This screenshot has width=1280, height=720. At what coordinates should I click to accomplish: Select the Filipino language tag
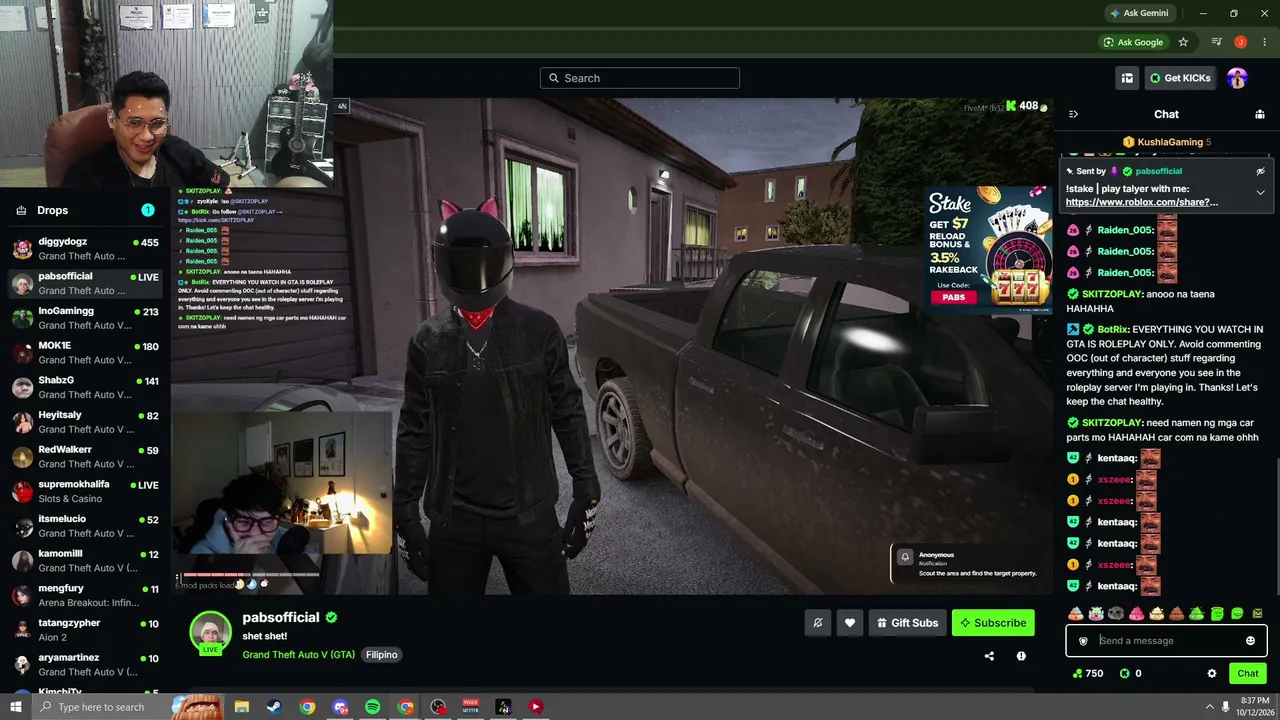pyautogui.click(x=381, y=654)
